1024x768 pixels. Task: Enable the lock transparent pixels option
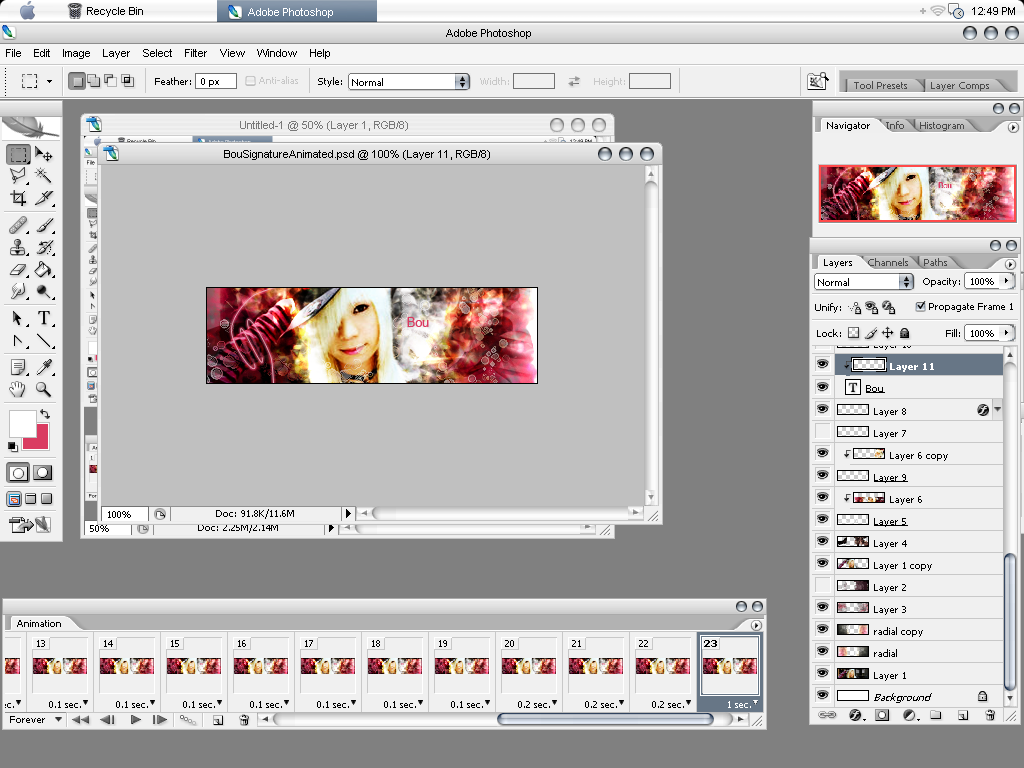[x=854, y=333]
